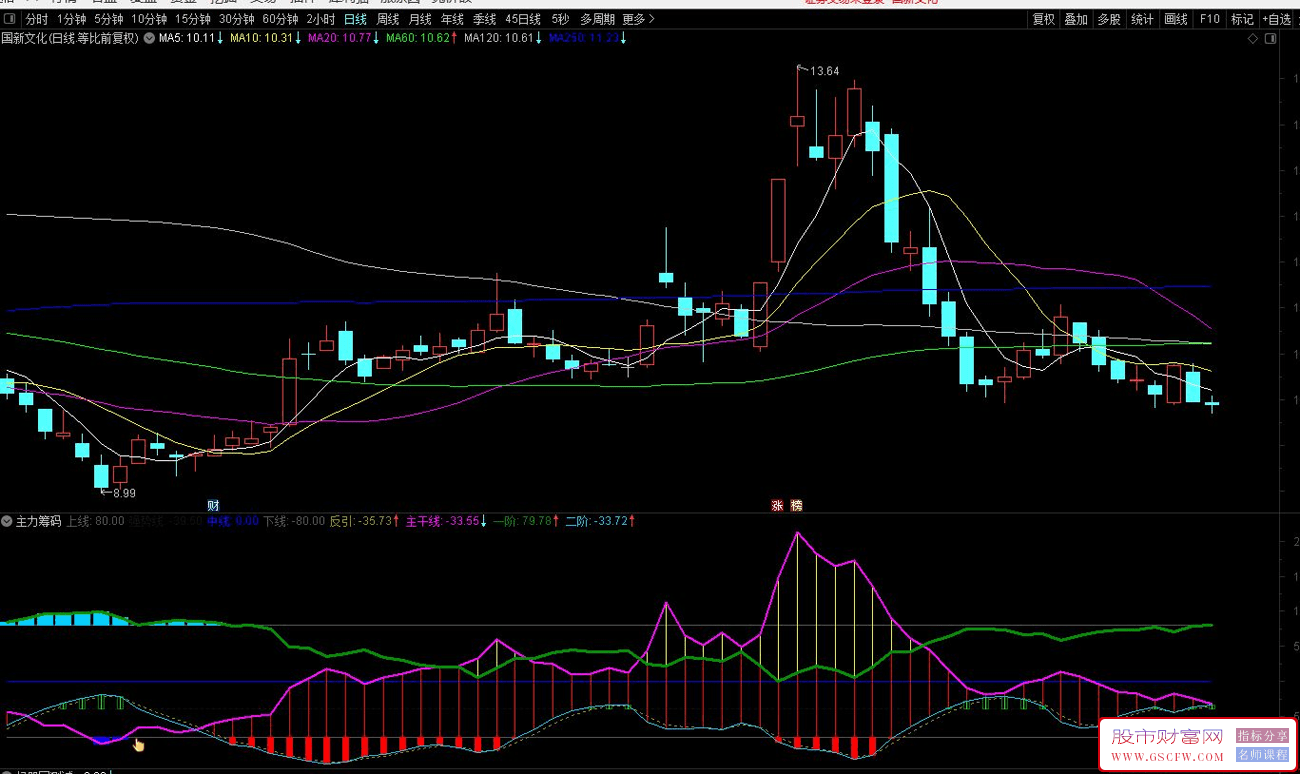Click the 标记 mark button
The width and height of the screenshot is (1300, 774).
coord(1242,19)
